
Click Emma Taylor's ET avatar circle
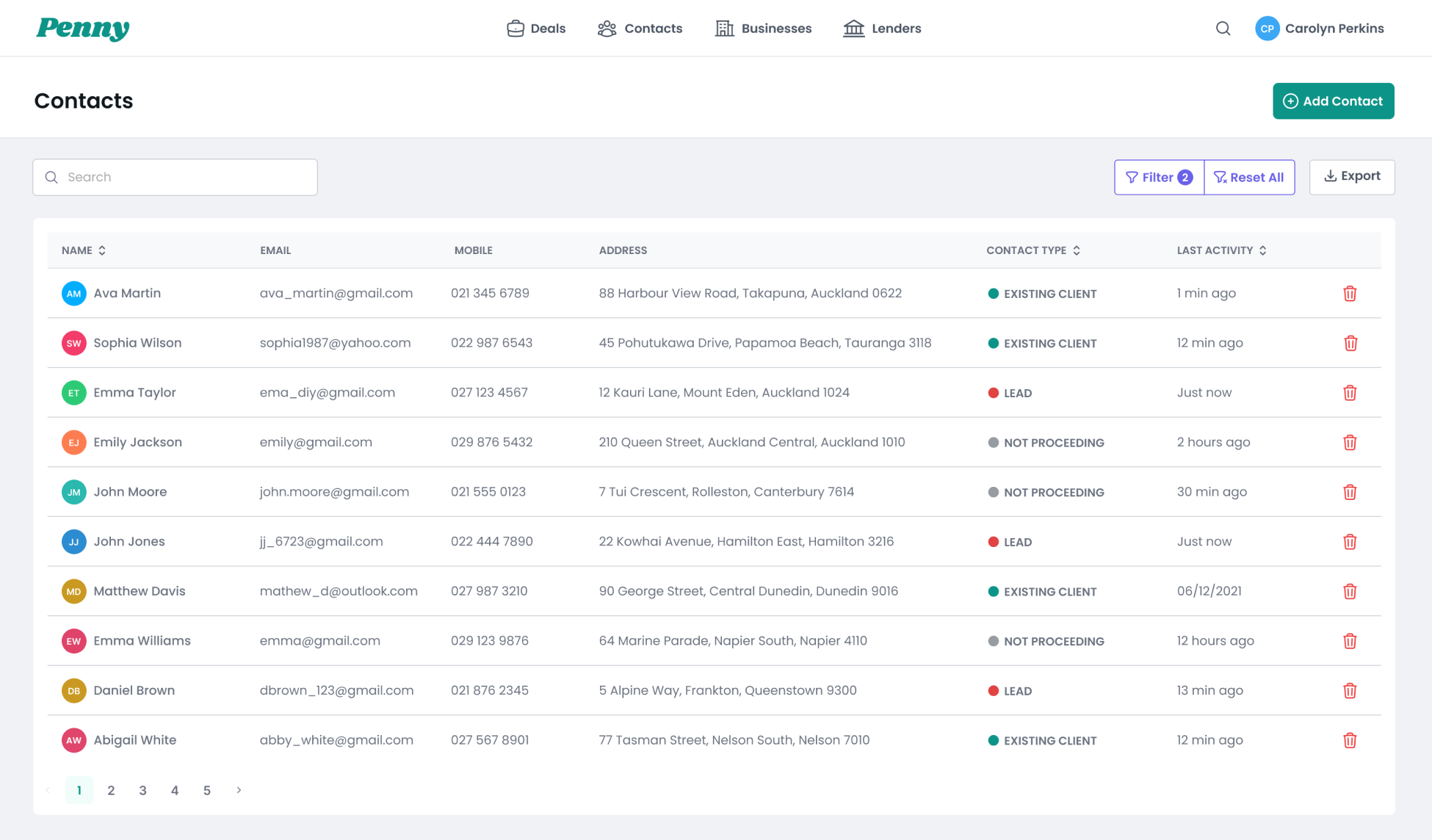[73, 392]
